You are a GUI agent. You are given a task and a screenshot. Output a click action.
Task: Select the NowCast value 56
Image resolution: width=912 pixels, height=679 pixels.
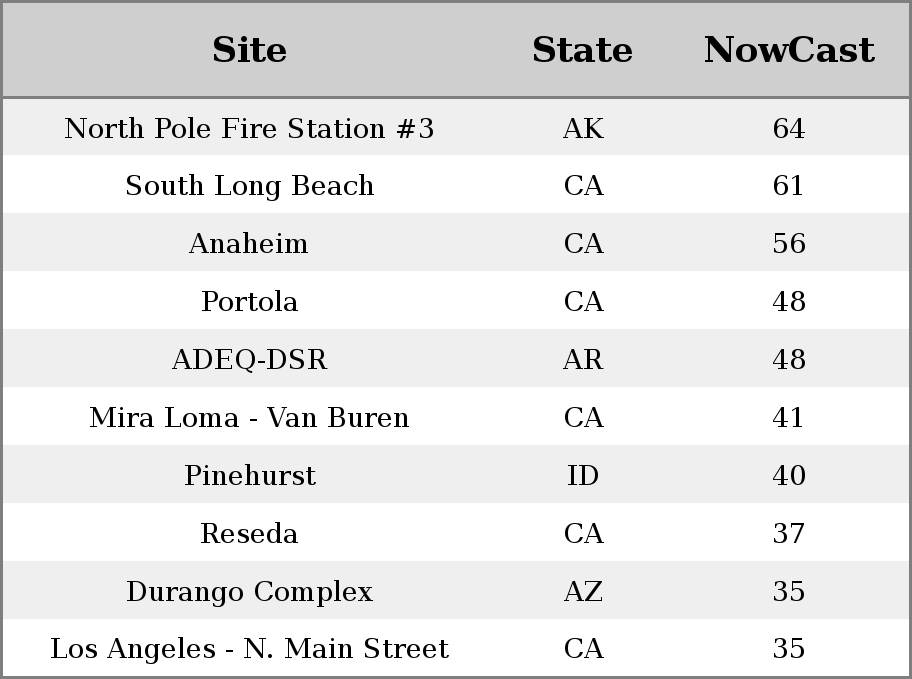pyautogui.click(x=789, y=243)
